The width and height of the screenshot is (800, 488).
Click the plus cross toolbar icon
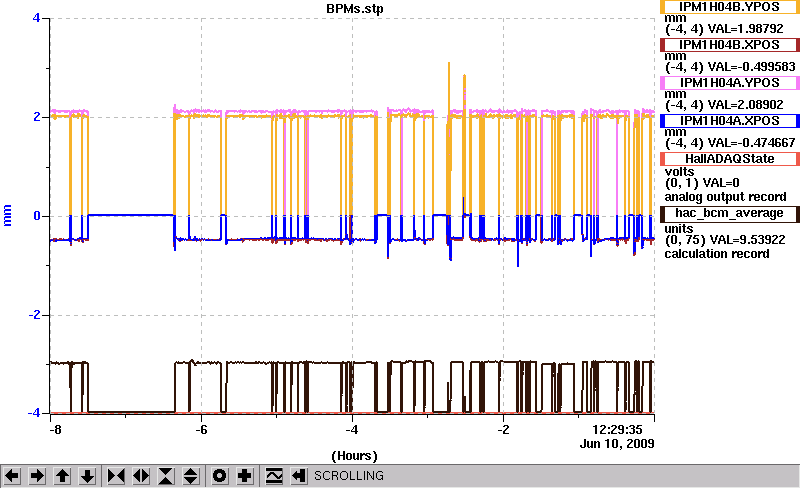pos(245,476)
